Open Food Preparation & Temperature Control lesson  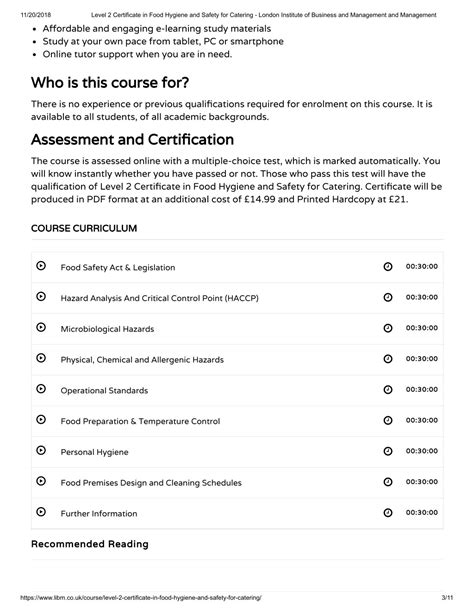(x=140, y=421)
